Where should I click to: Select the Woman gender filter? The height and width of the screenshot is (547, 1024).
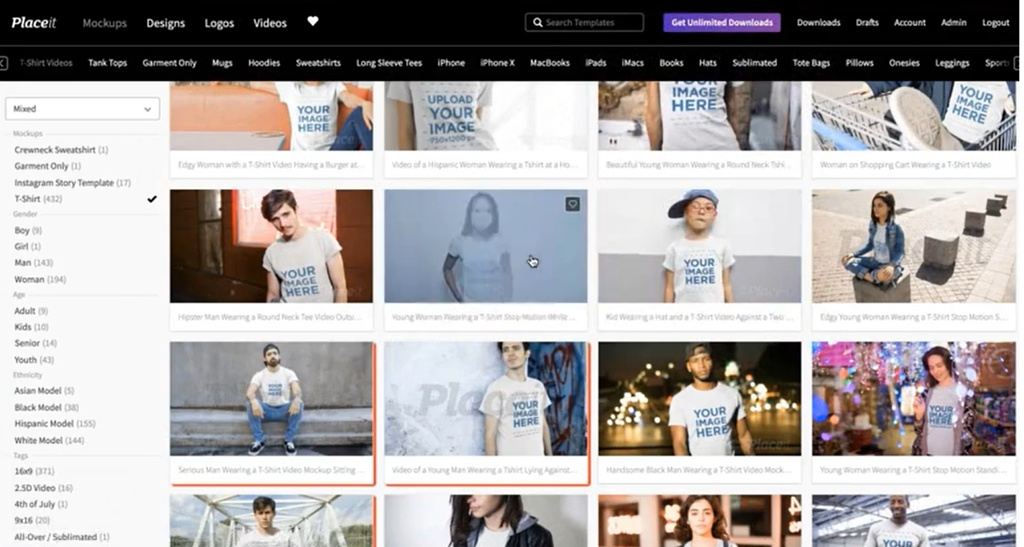click(29, 279)
